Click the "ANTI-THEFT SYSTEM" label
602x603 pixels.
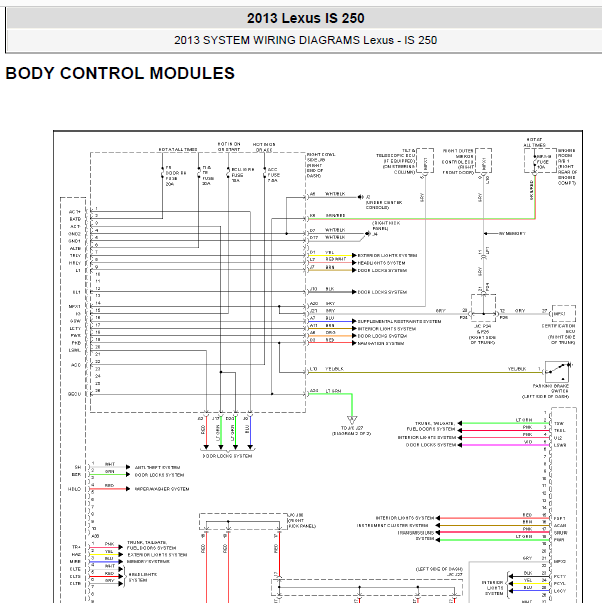157,468
